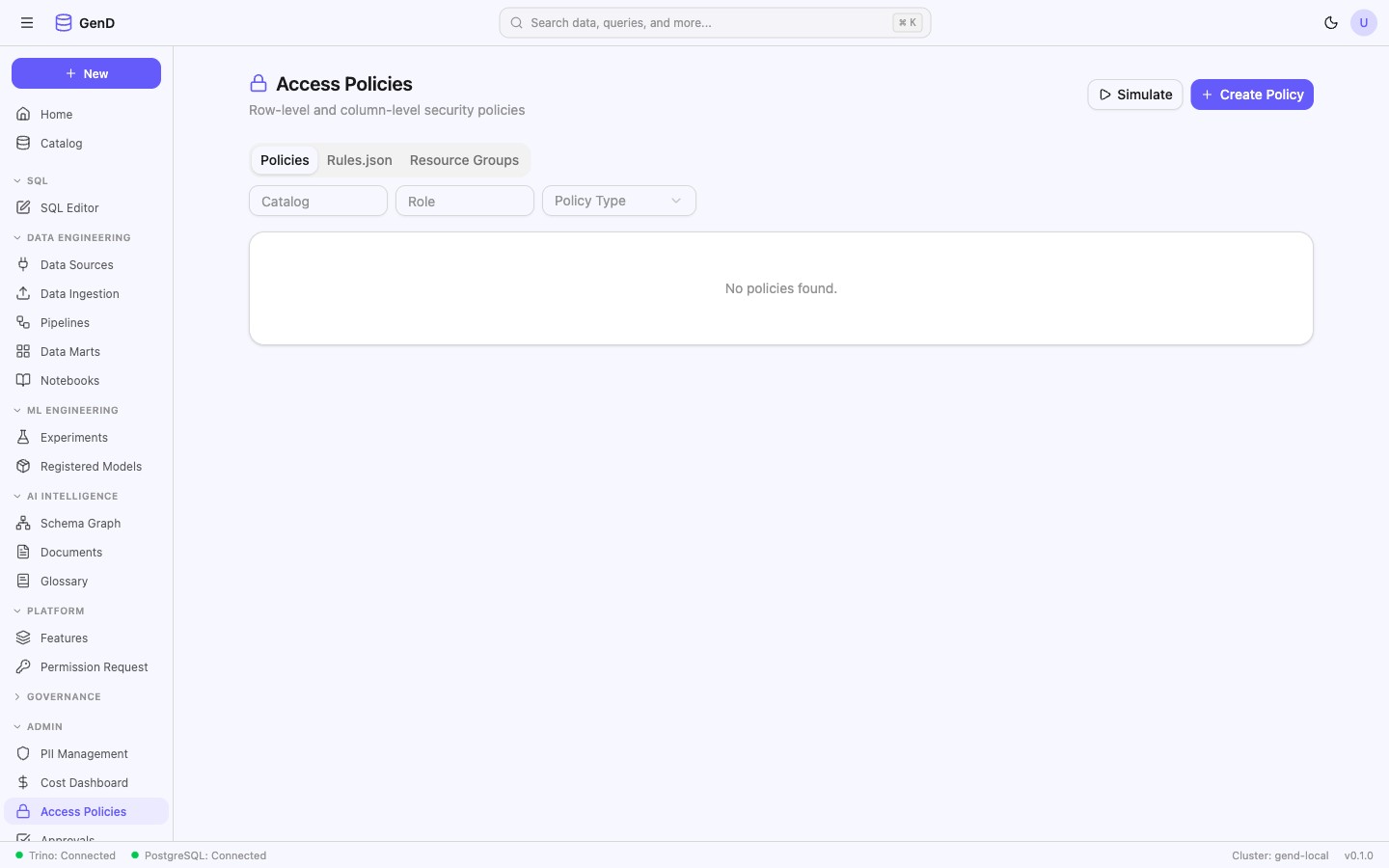This screenshot has width=1389, height=868.
Task: Run a policy Simulate
Action: pos(1134,95)
